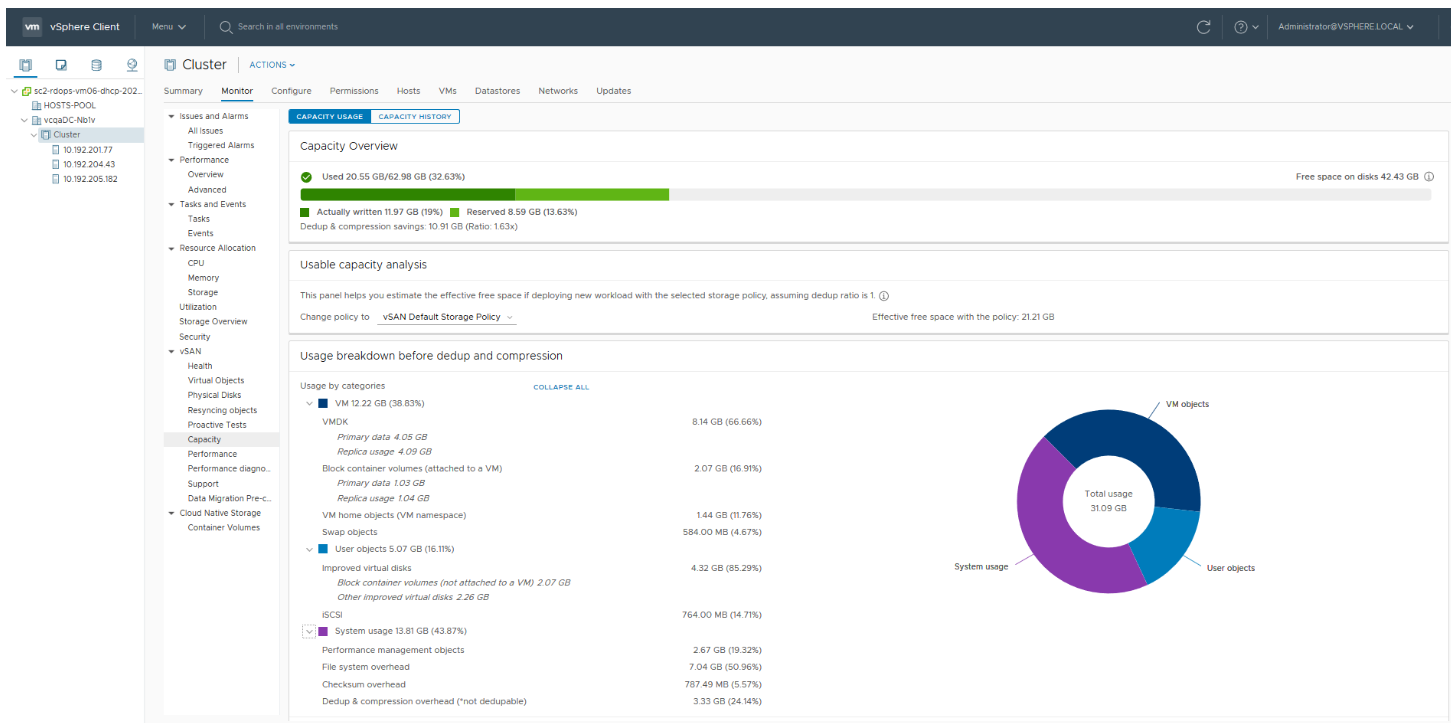1451x723 pixels.
Task: Click purple System usage legend swatch
Action: [323, 631]
